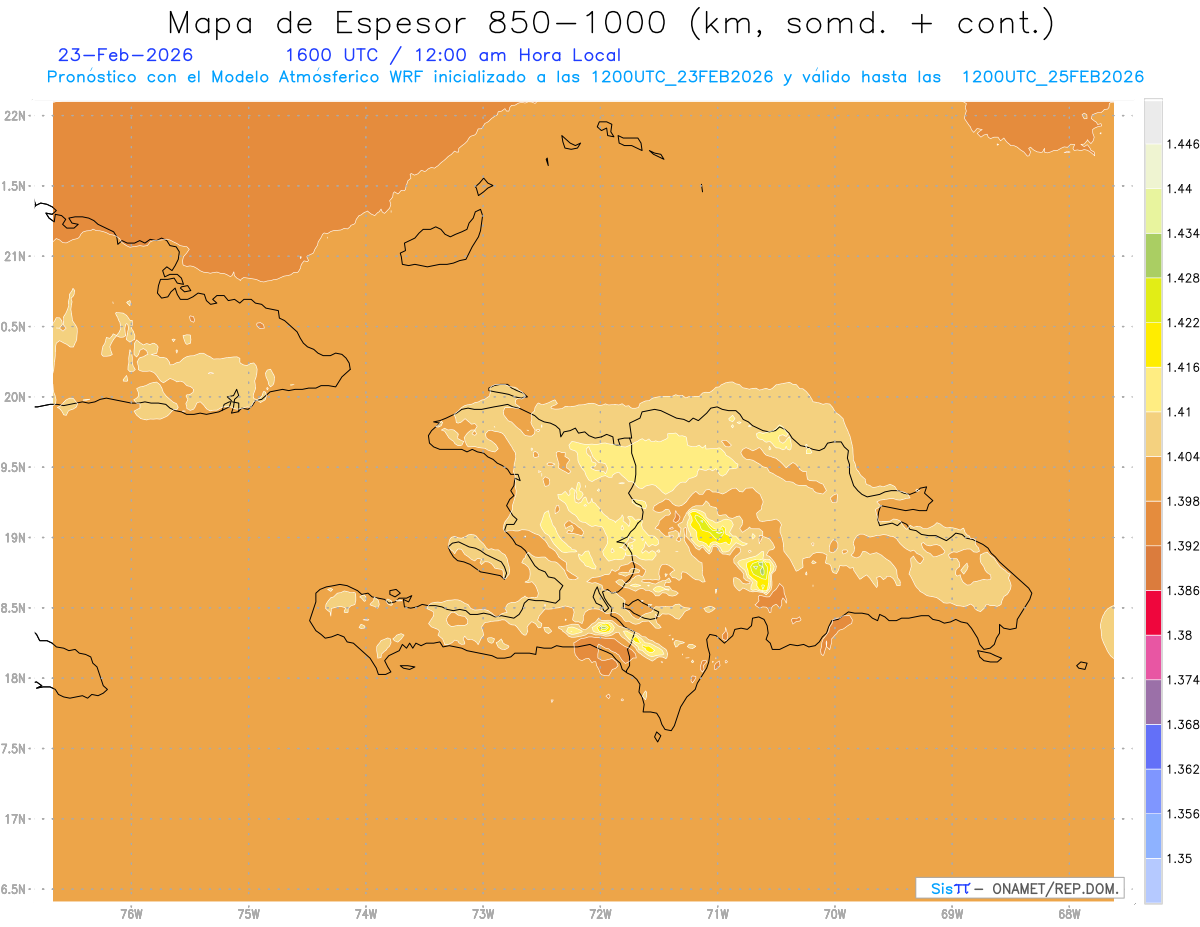Select the purple legend swatch between 1.374 and 1.368
1200x927 pixels.
tap(1153, 702)
